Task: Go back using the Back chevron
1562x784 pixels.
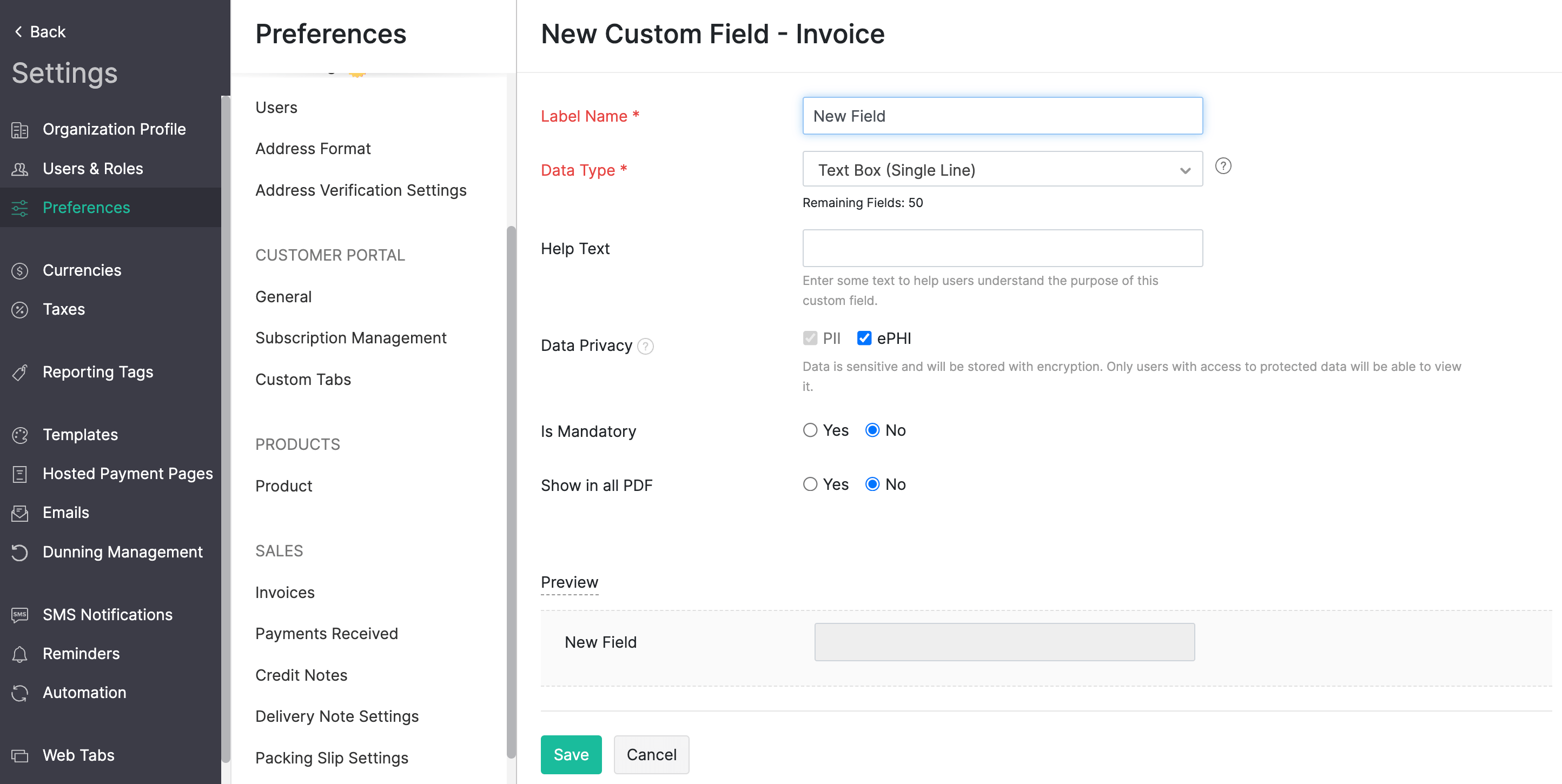Action: coord(18,31)
